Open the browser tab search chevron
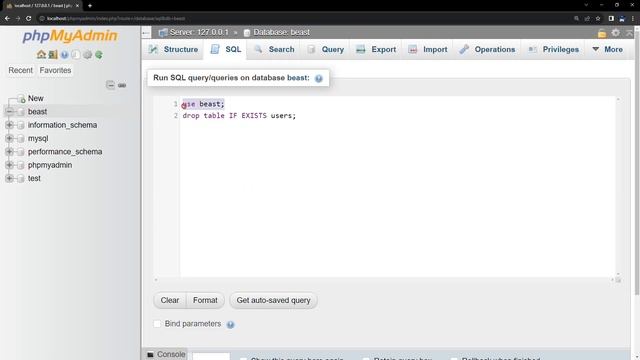This screenshot has height=360, width=640. point(586,5)
